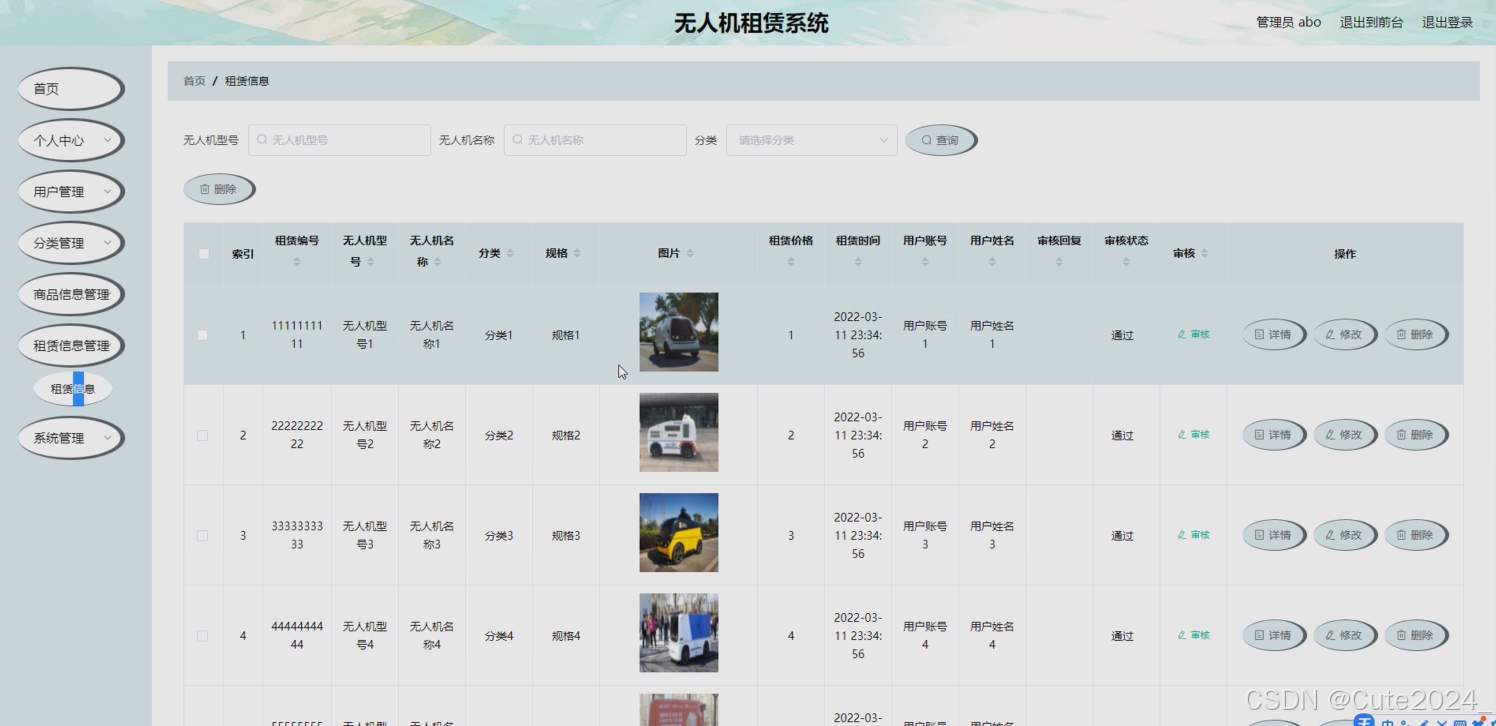The height and width of the screenshot is (726, 1496).
Task: Sort by 无人机型号 column sort icon
Action: [370, 262]
